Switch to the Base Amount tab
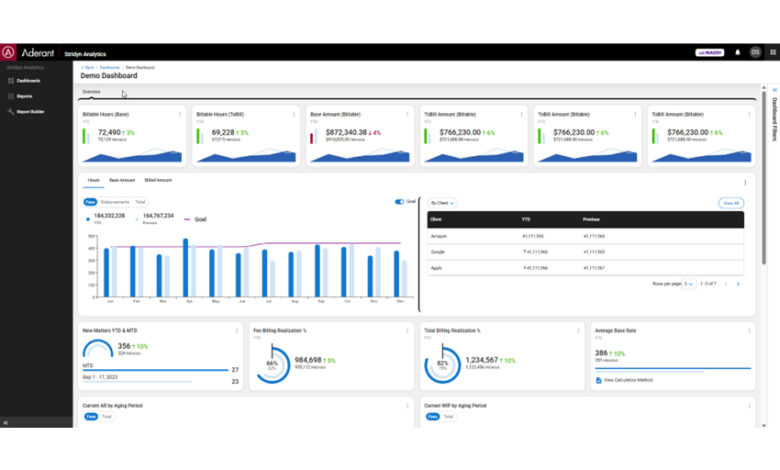Screen dimensions: 780x470 122,180
